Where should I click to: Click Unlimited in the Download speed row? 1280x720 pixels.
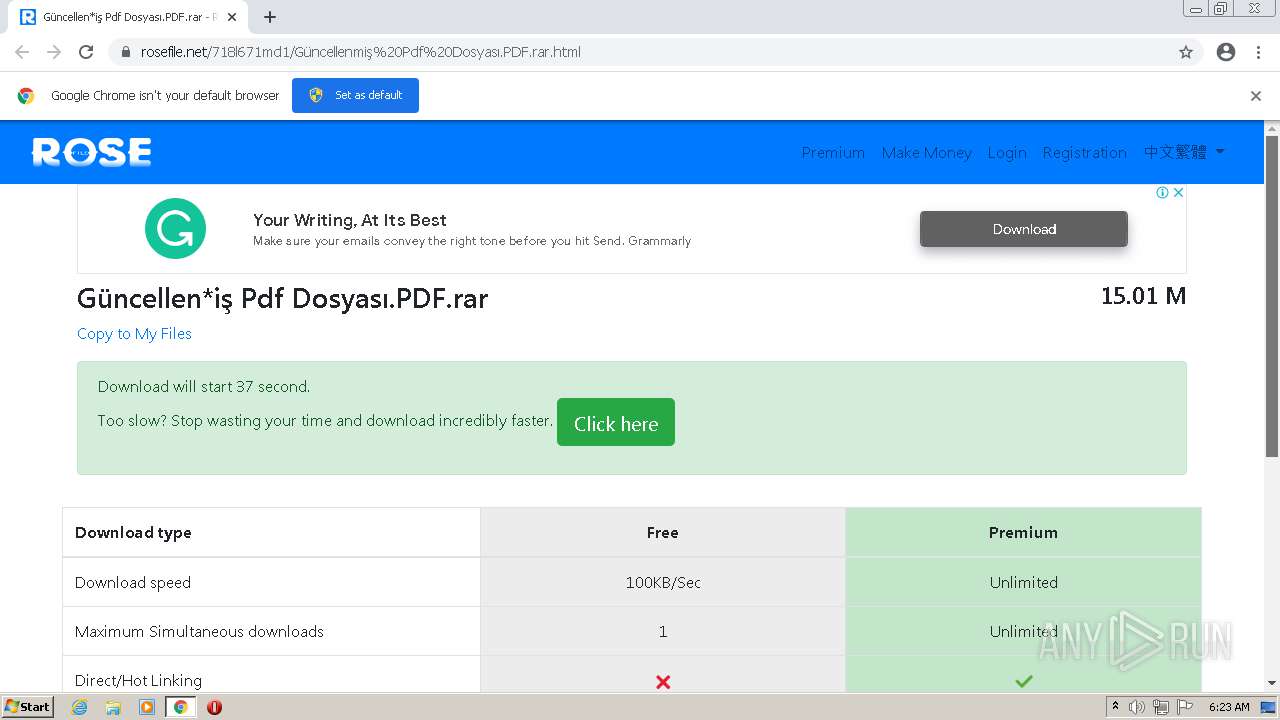1023,582
